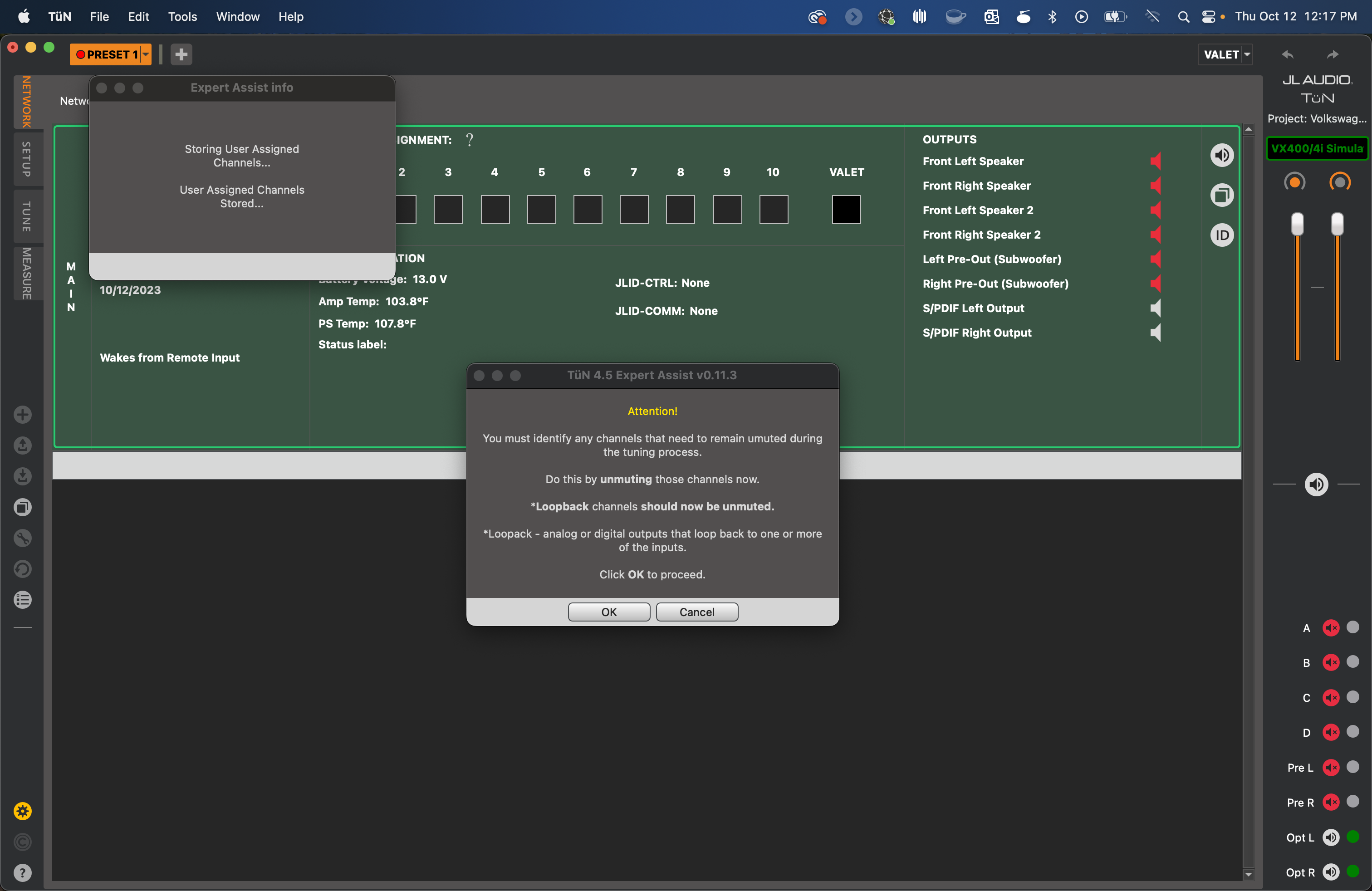Screen dimensions: 1372x891
Task: Unmute channel A
Action: 1331,627
